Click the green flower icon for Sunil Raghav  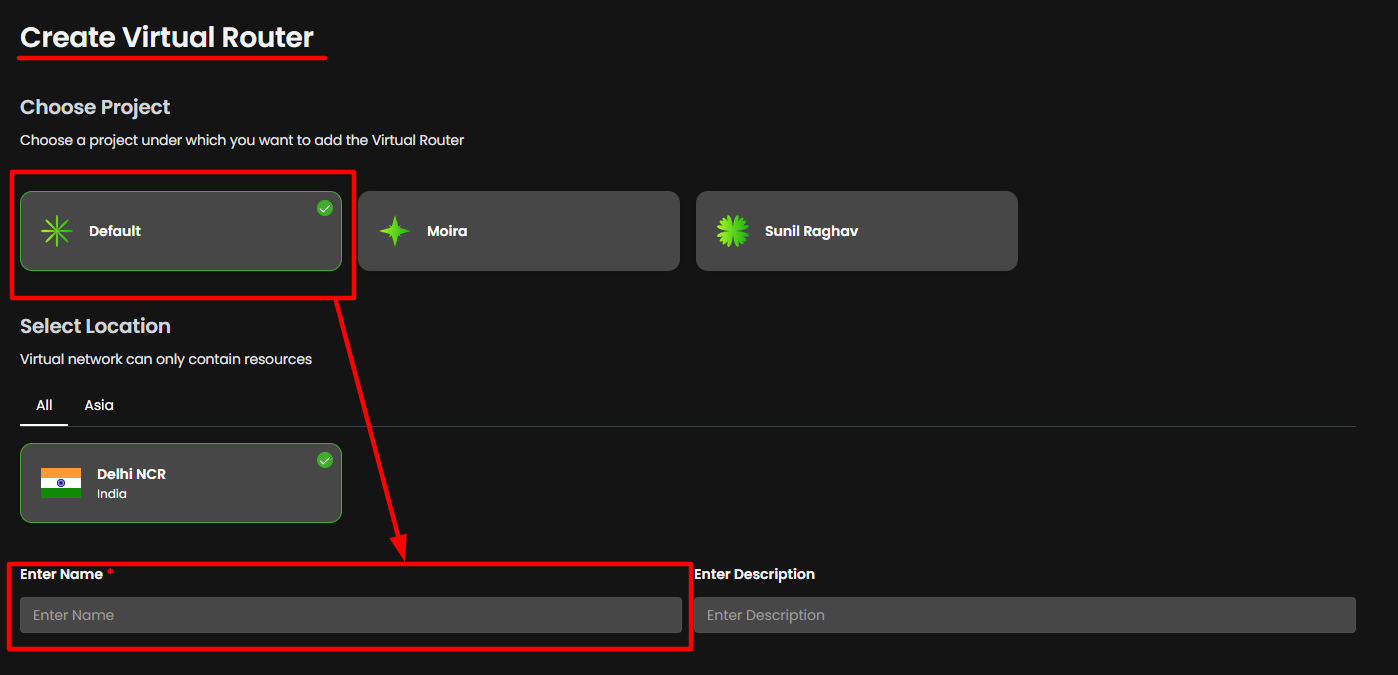click(x=732, y=231)
